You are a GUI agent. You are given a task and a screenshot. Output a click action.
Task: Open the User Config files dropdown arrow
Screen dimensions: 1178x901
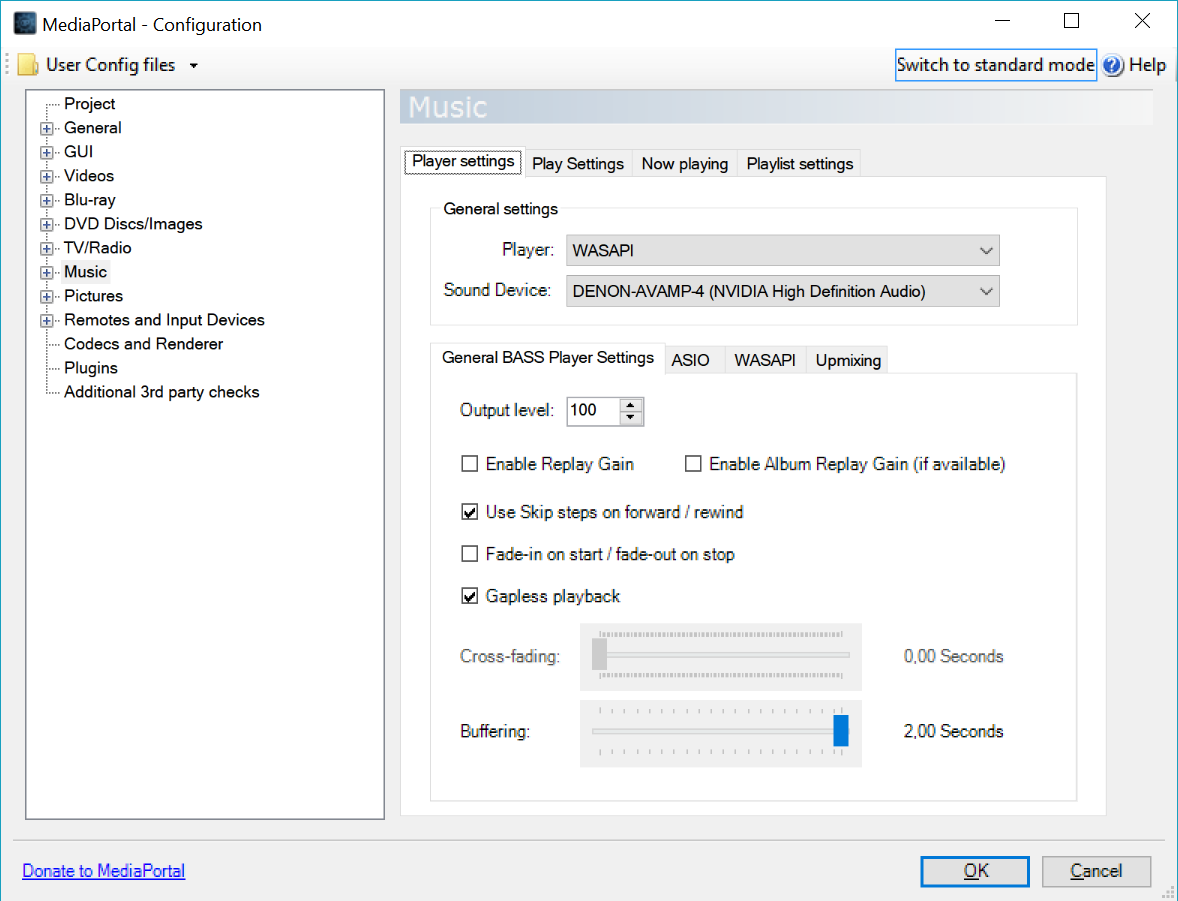(194, 62)
